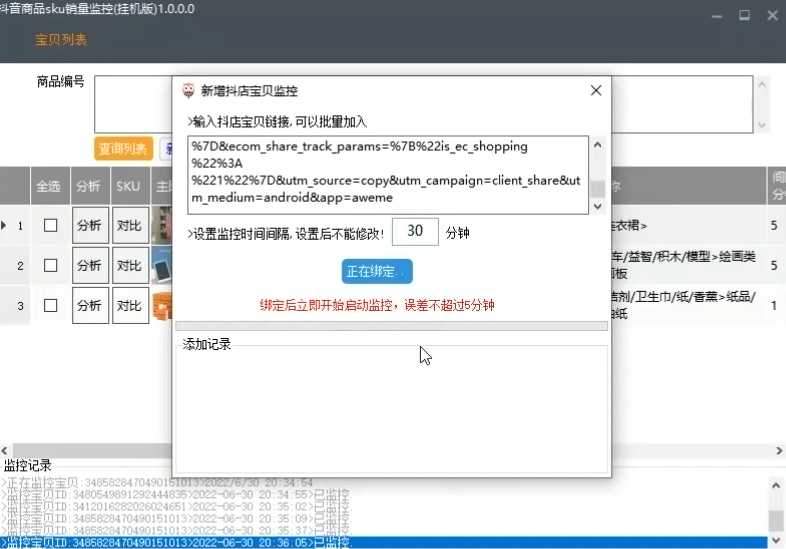Click inside the 商品编号 input area
The height and width of the screenshot is (549, 786).
coord(424,104)
